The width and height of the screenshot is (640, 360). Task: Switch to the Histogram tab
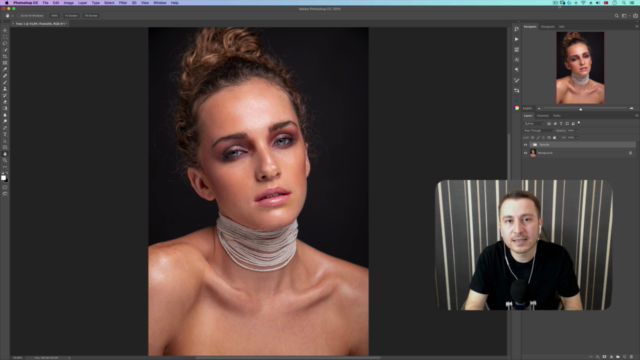[548, 27]
